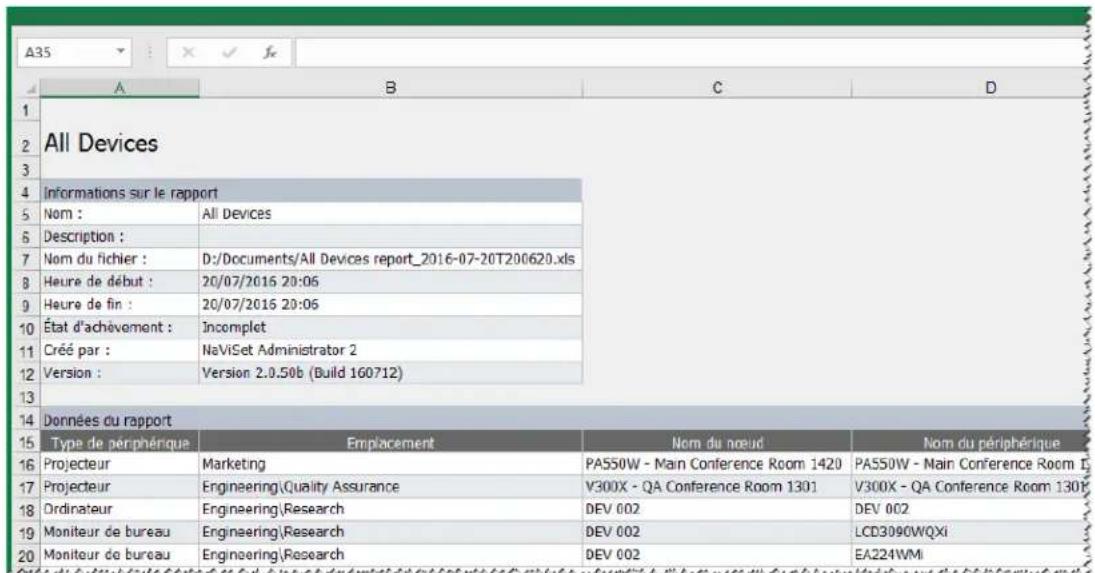Click the date value in row 9

click(390, 304)
